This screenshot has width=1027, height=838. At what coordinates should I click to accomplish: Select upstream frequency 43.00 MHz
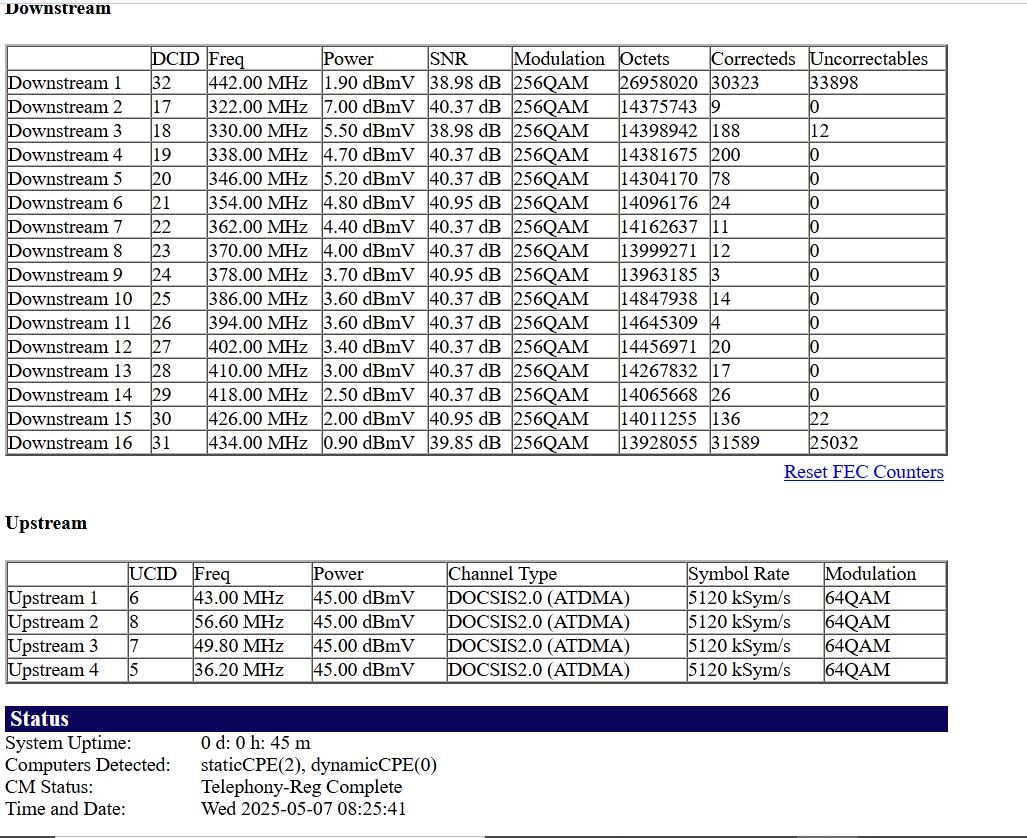click(x=238, y=598)
